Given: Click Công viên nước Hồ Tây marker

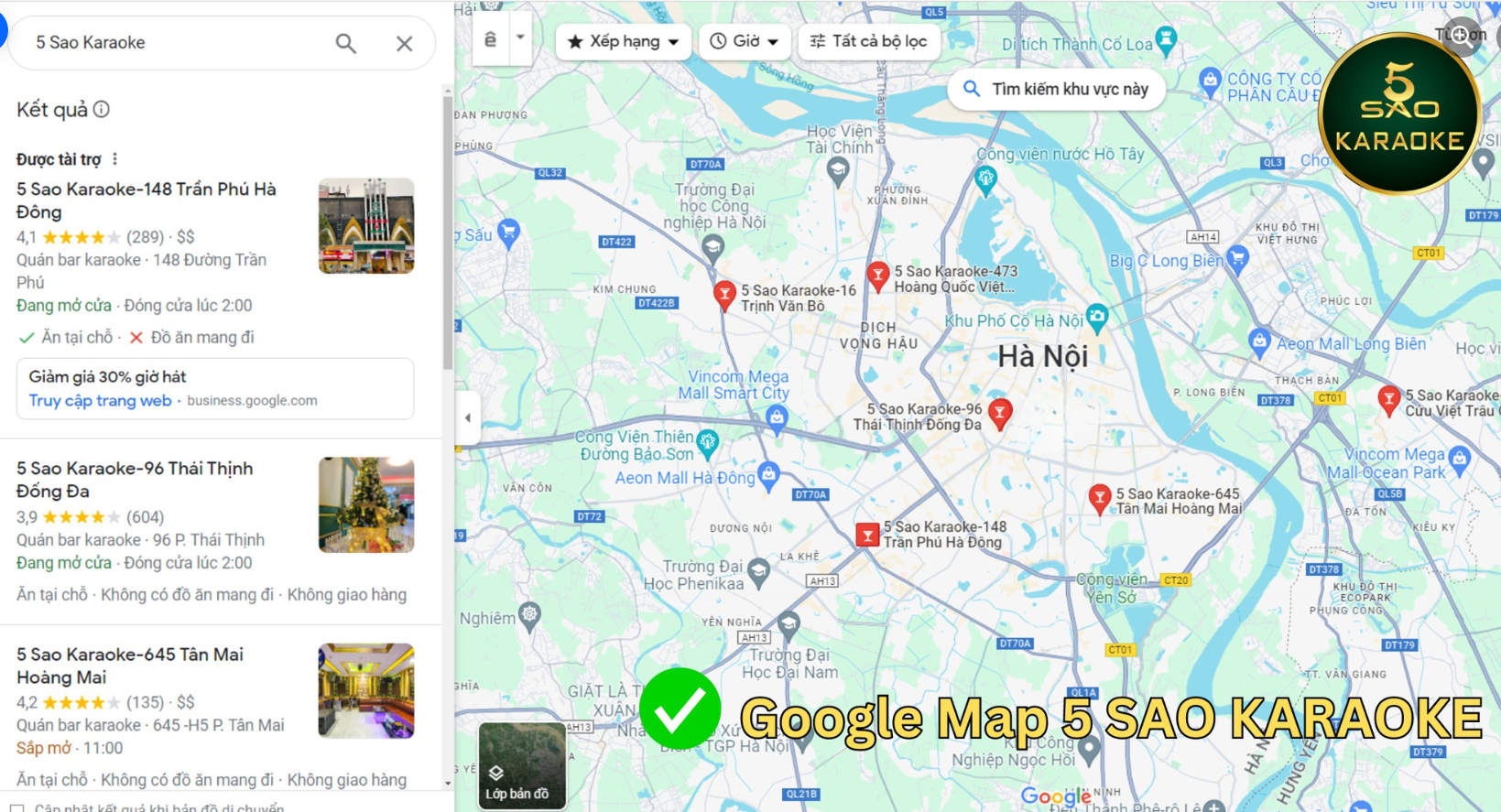Looking at the screenshot, I should pyautogui.click(x=985, y=179).
